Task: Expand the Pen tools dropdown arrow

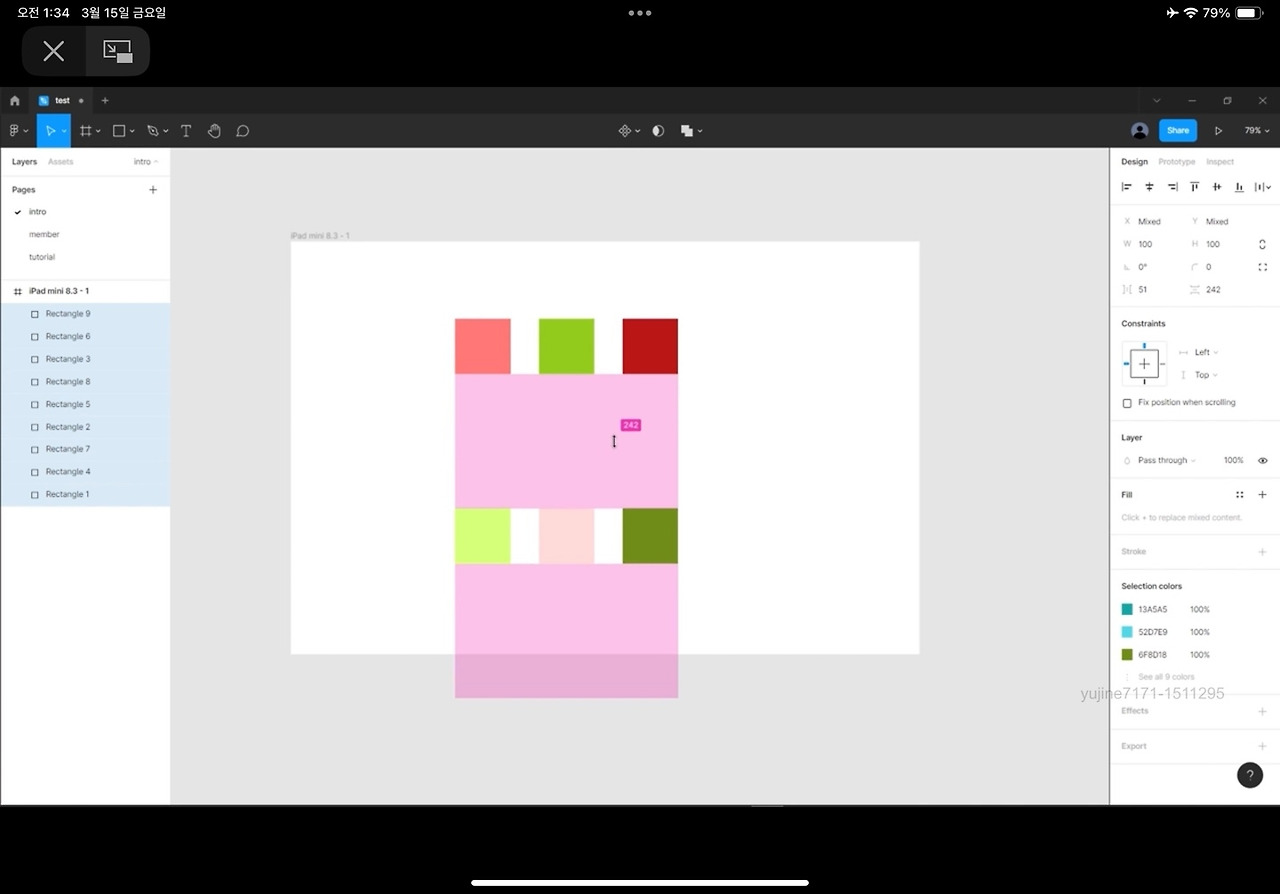Action: pyautogui.click(x=165, y=132)
